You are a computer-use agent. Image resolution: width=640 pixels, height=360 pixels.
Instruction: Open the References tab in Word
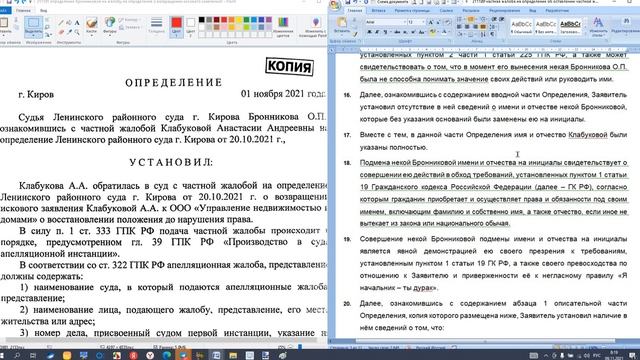pyautogui.click(x=446, y=11)
